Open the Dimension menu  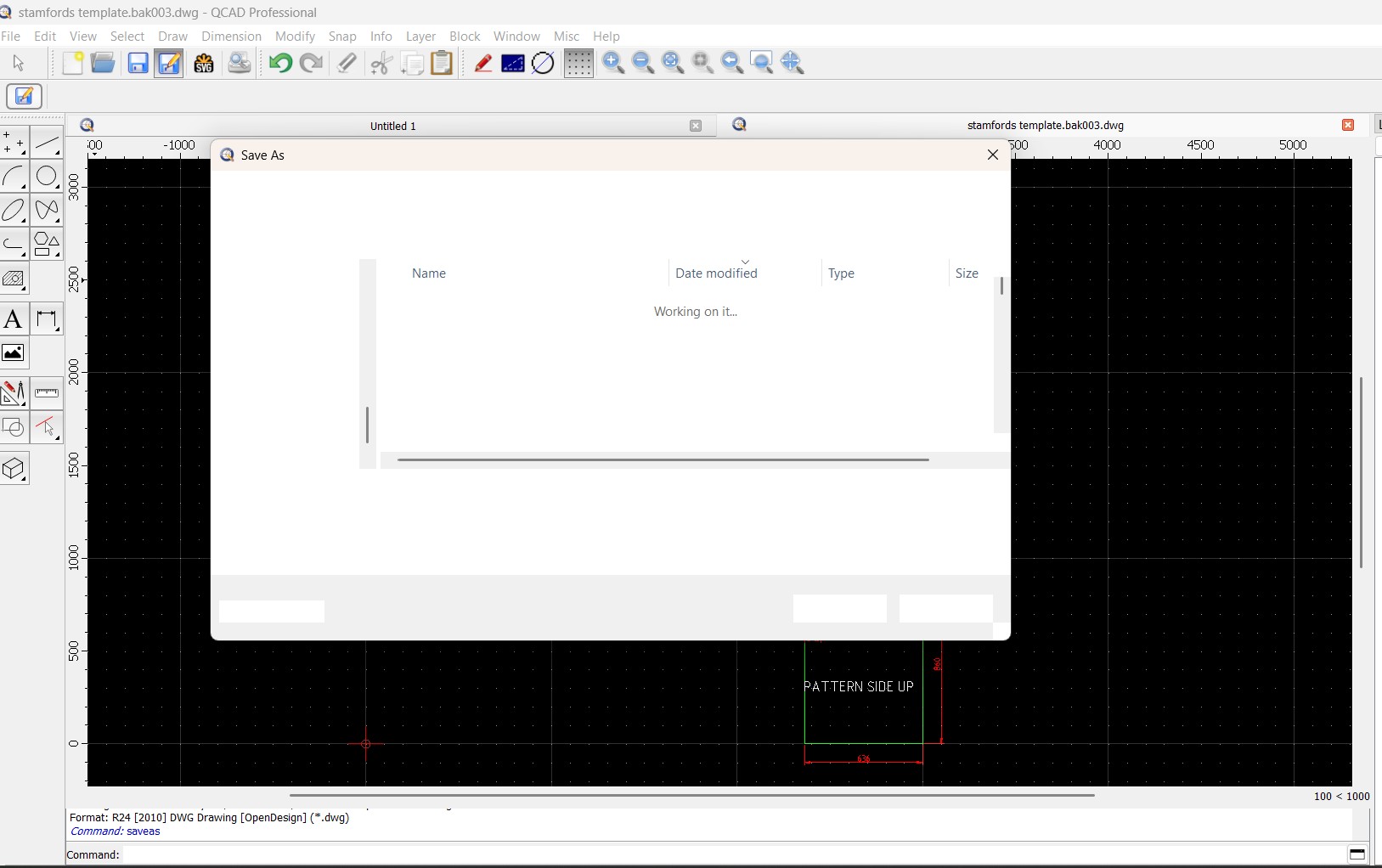click(231, 37)
